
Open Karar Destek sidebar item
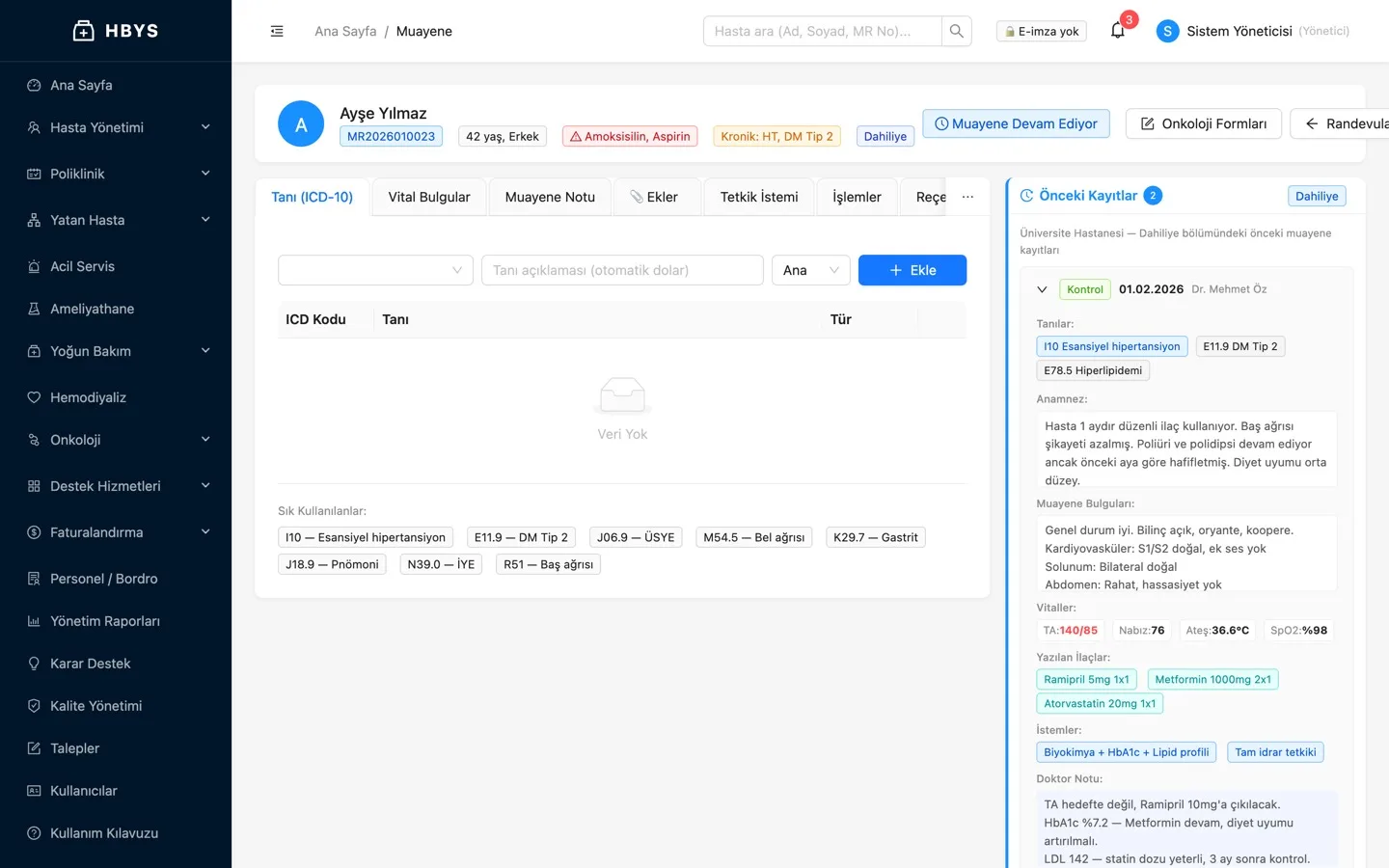[x=116, y=664]
